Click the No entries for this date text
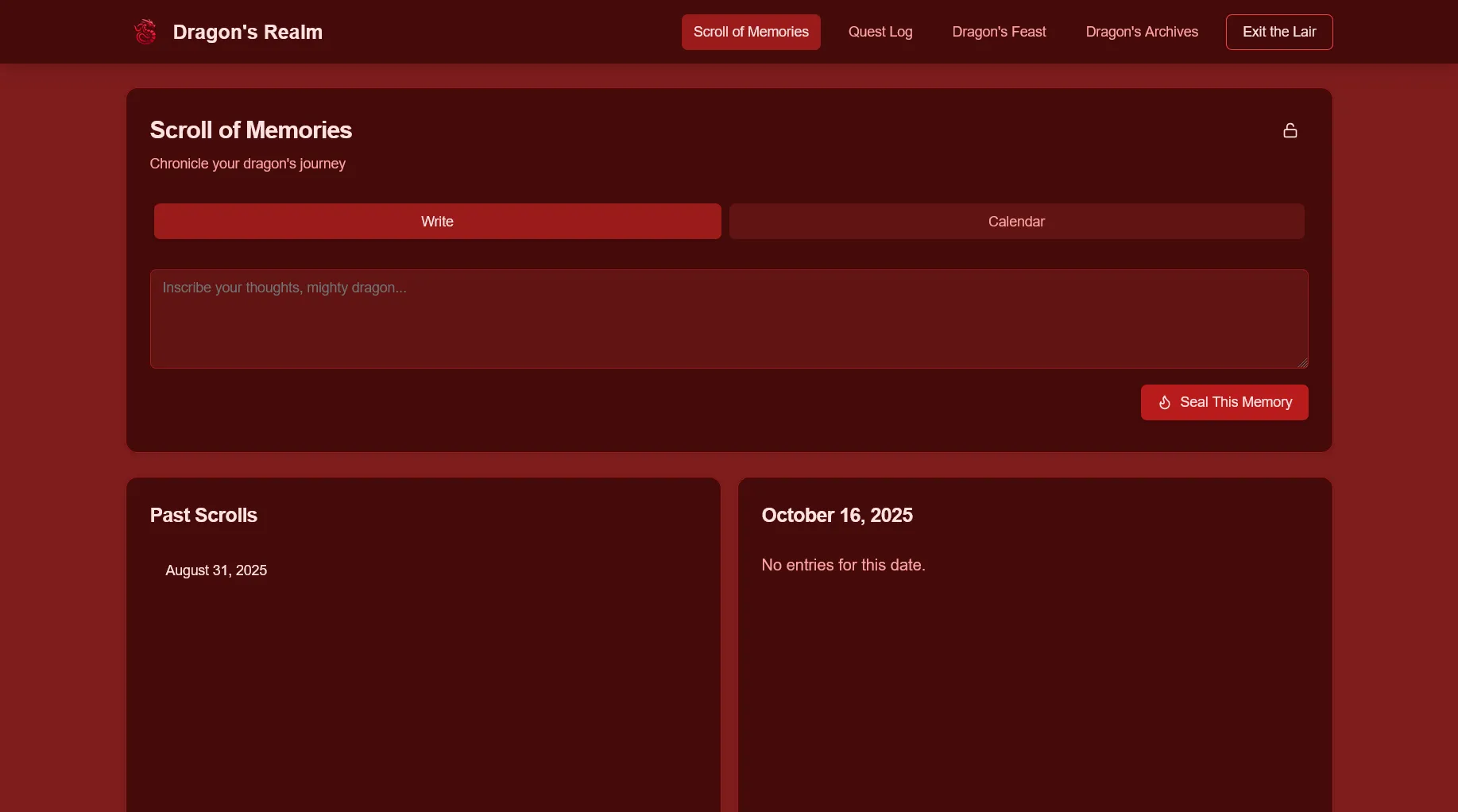The image size is (1458, 812). 843,565
